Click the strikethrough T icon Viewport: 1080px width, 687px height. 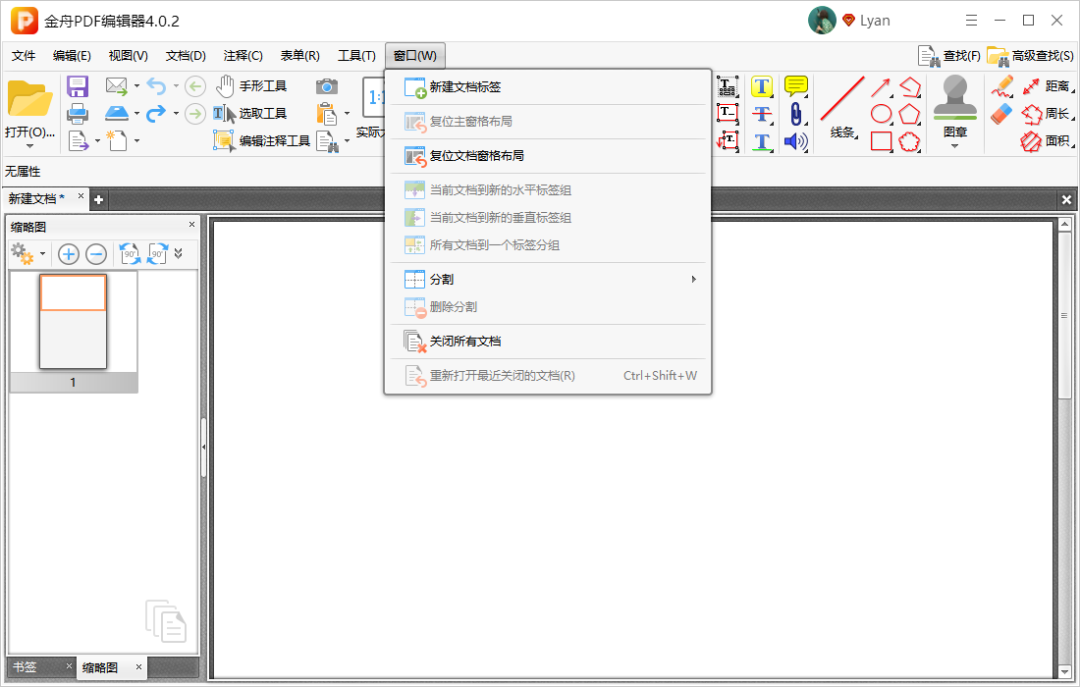point(762,114)
